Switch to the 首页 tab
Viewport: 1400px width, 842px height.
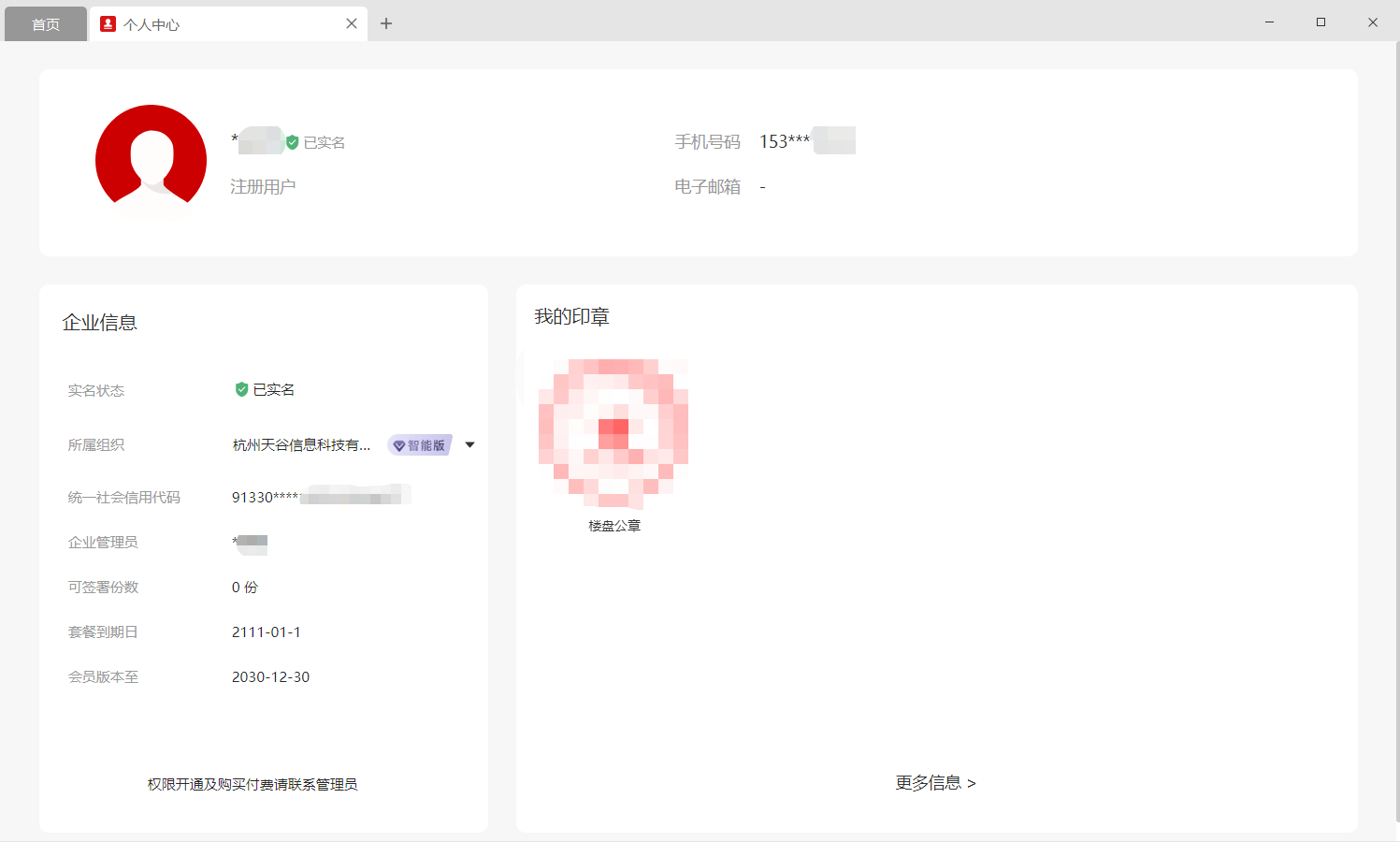(x=45, y=24)
